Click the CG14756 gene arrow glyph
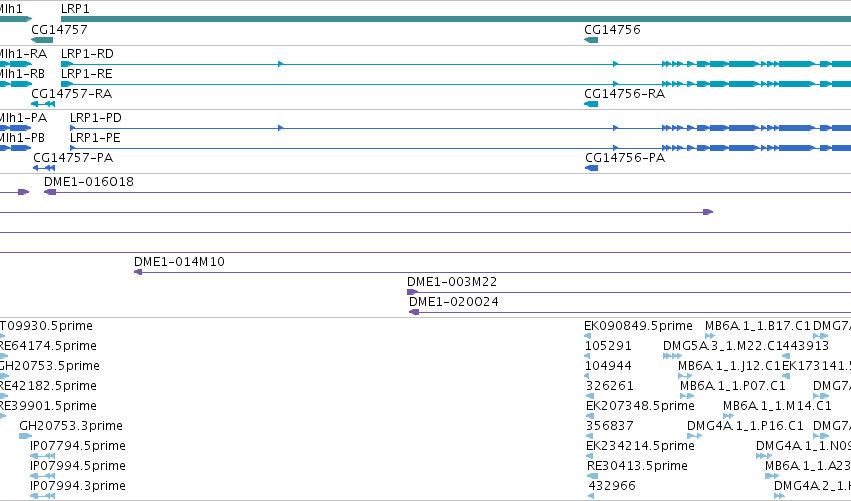Viewport: 851px width, 501px height. coord(591,40)
